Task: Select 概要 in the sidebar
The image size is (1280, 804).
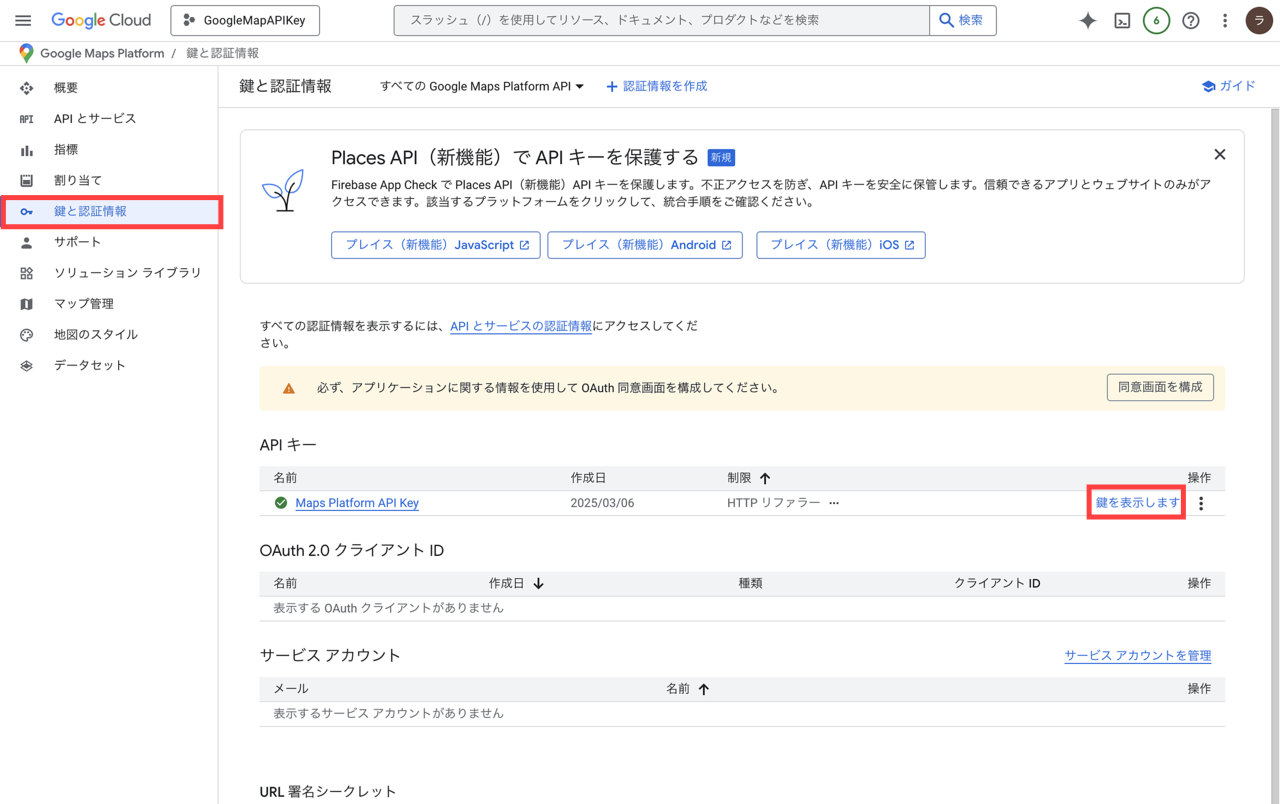Action: (110, 88)
